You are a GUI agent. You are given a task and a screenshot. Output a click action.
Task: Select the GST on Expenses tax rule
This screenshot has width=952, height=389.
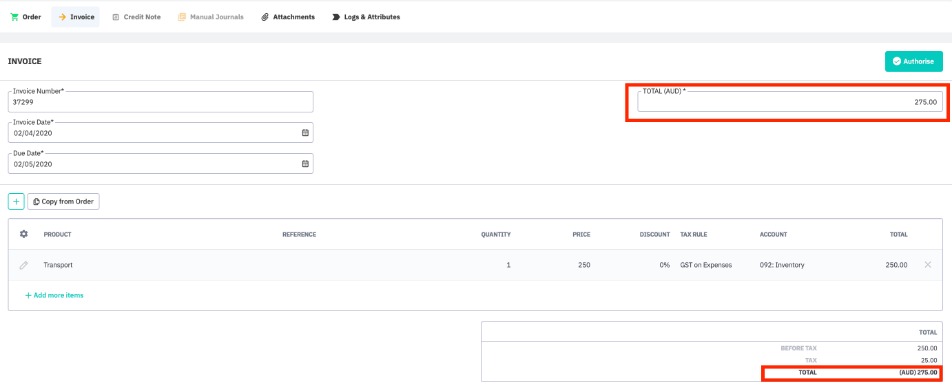(706, 265)
